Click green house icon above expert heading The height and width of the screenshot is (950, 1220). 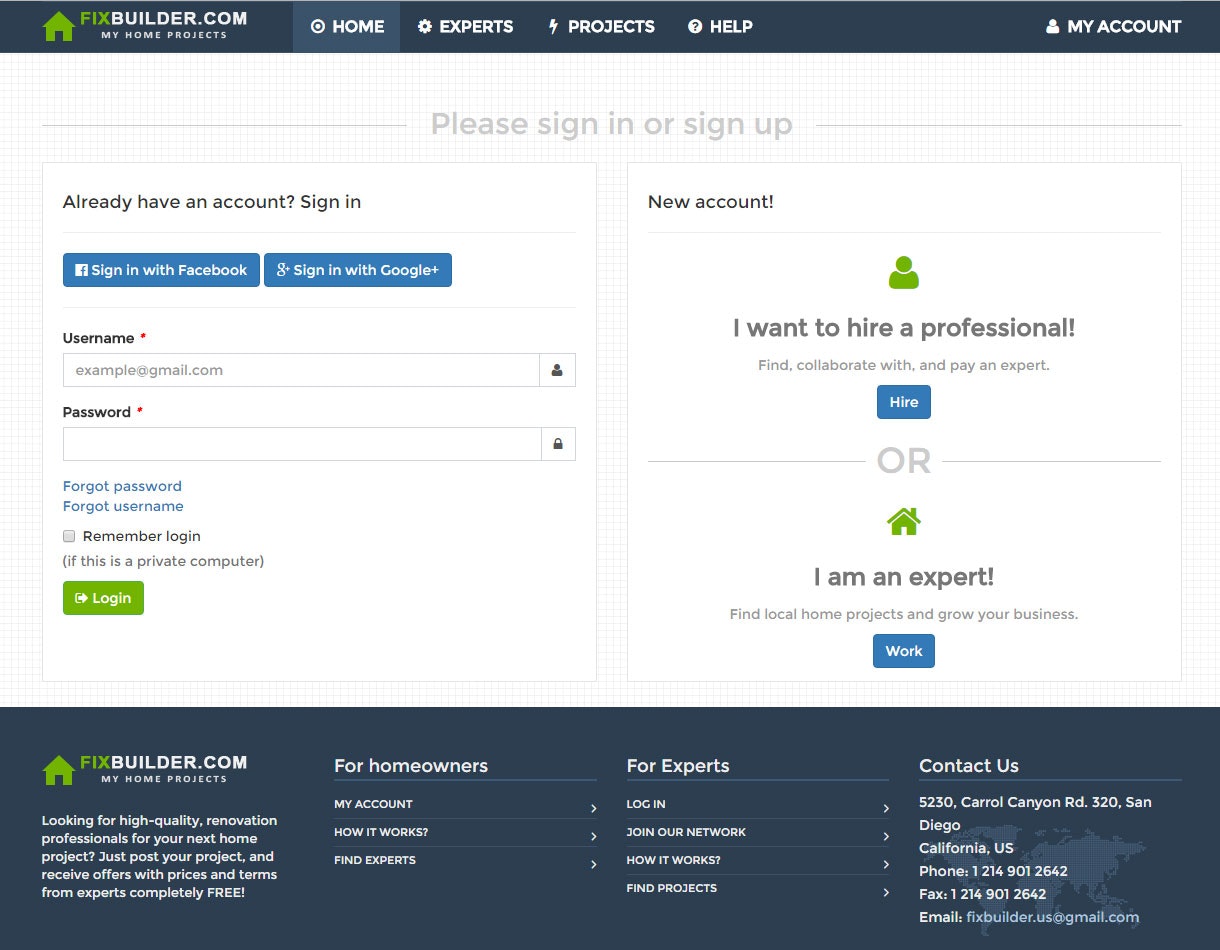coord(904,521)
